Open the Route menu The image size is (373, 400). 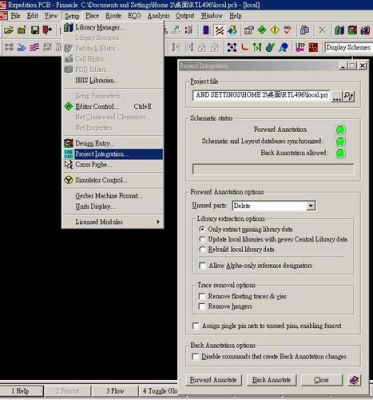[113, 16]
